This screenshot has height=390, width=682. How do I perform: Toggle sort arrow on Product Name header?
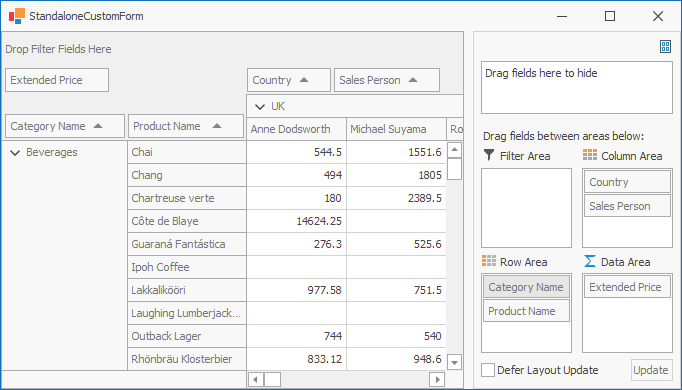[x=217, y=126]
